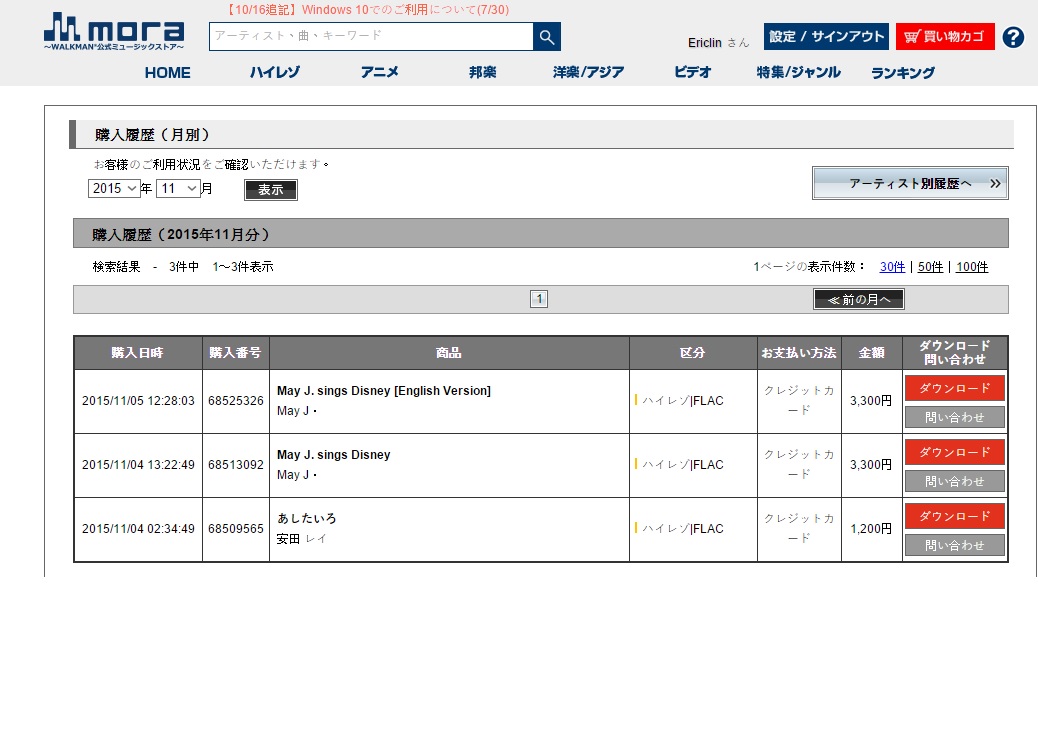
Task: Open the 特集/ジャンル menu
Action: pos(798,72)
